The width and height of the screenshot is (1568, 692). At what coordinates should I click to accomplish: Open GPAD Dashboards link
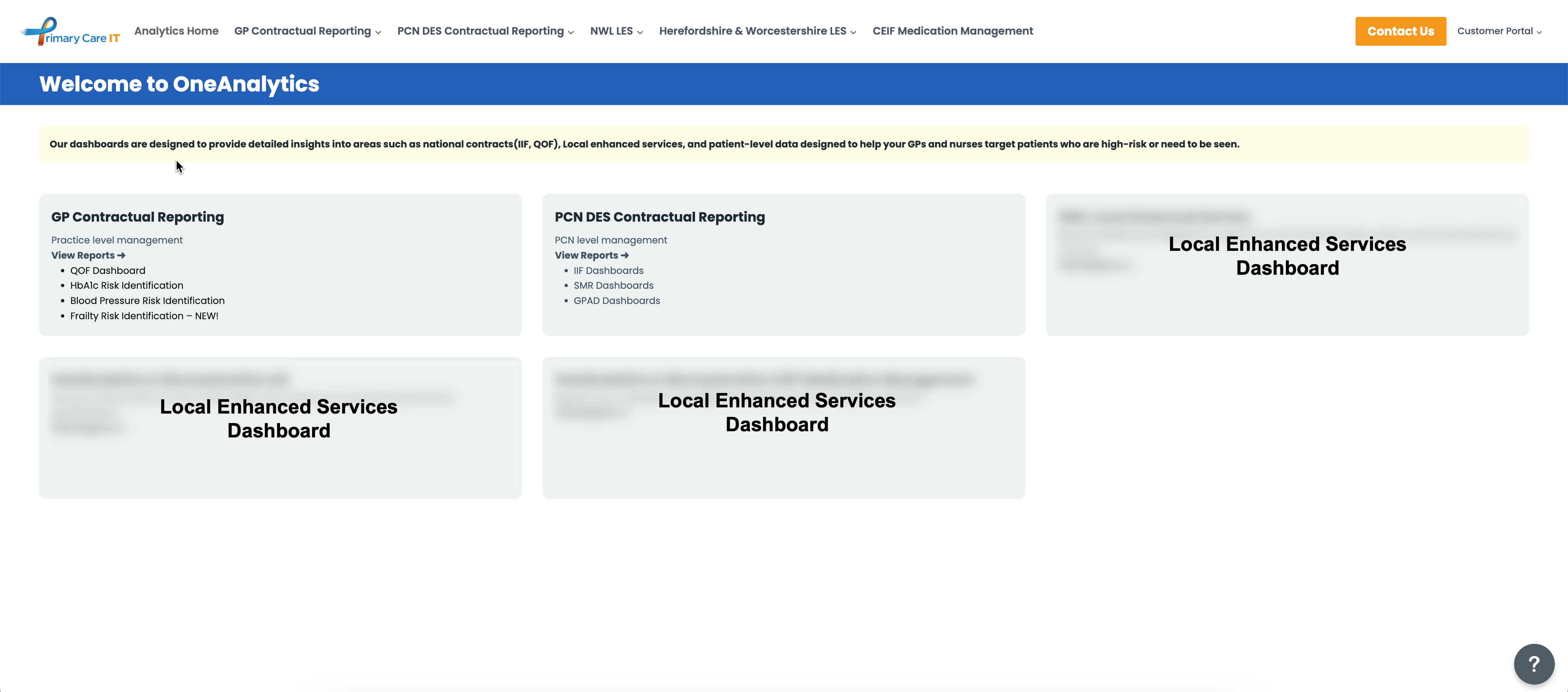coord(616,301)
